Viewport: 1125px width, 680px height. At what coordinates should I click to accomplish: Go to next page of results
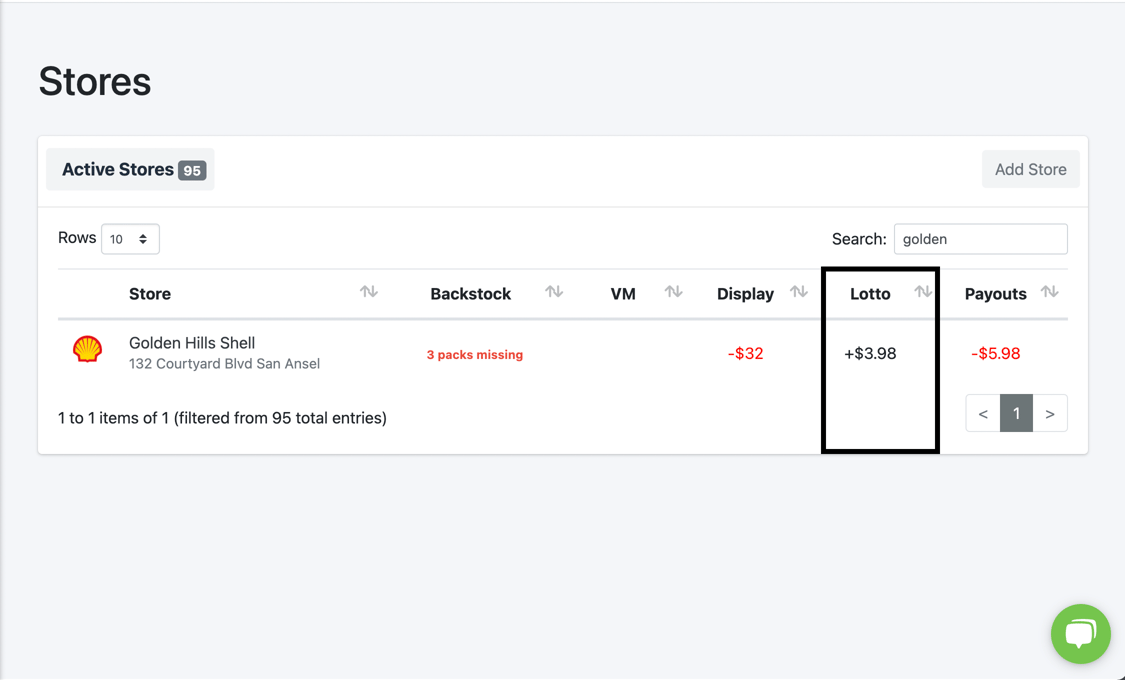point(1049,413)
